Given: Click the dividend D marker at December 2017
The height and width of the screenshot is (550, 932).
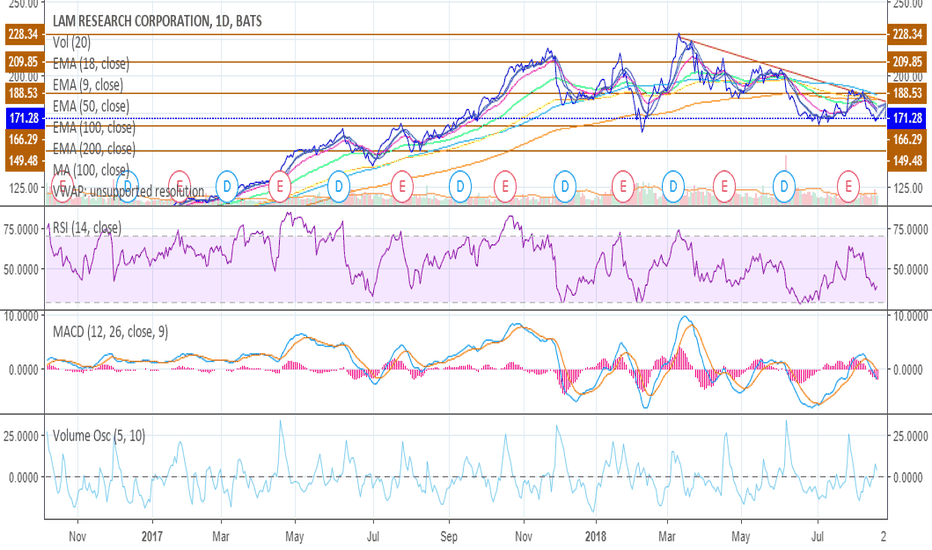Looking at the screenshot, I should point(565,187).
